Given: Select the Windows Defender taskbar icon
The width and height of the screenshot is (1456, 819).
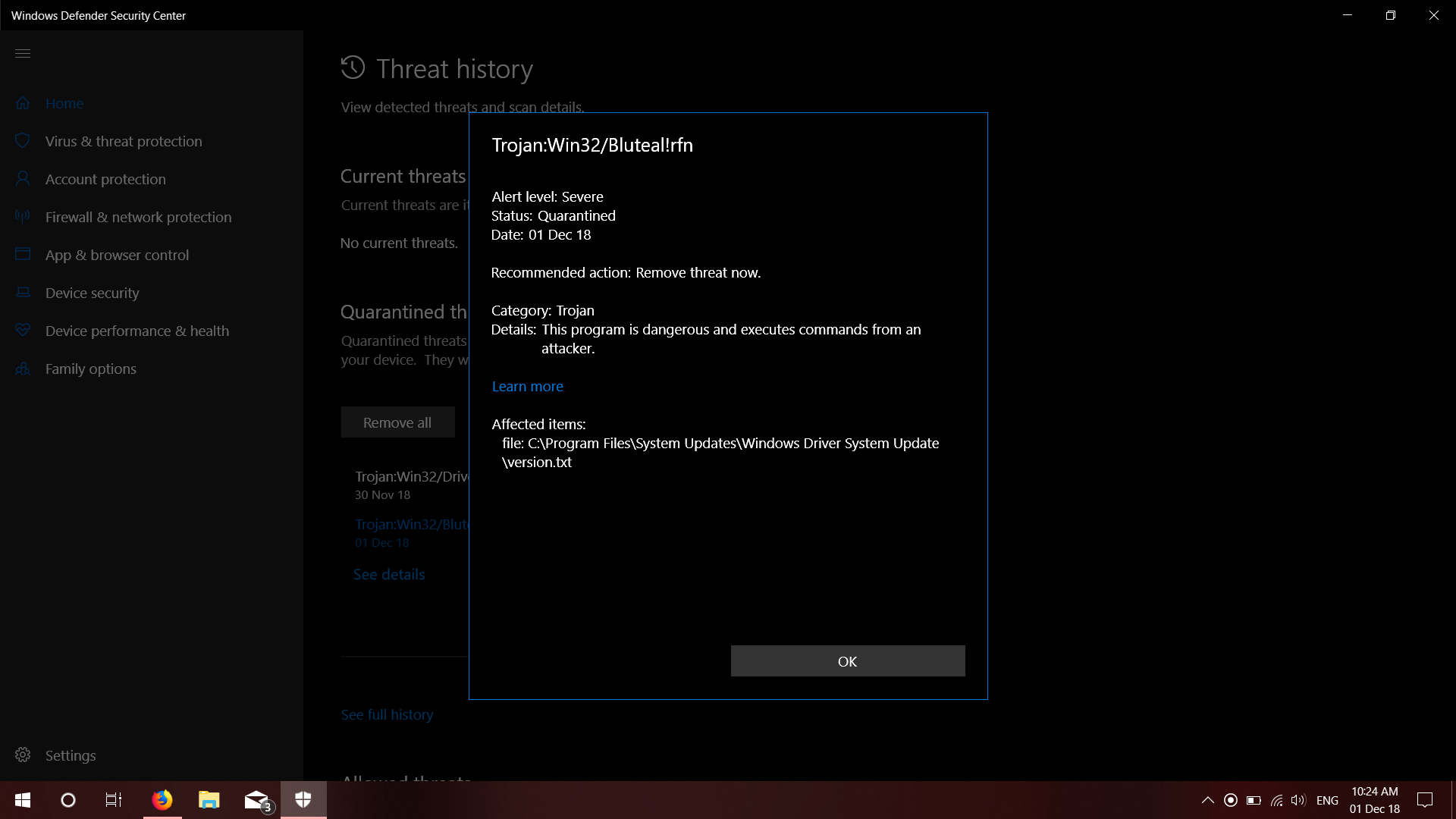Looking at the screenshot, I should pyautogui.click(x=303, y=800).
